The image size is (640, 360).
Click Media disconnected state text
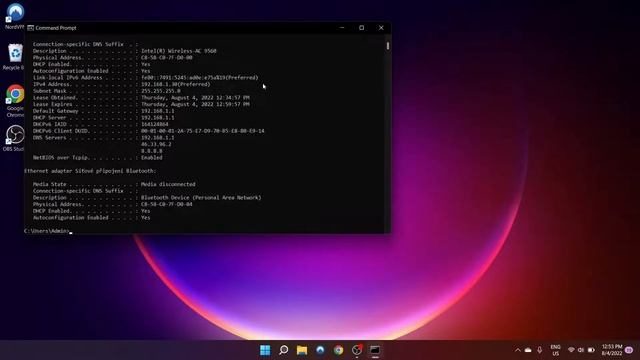coord(168,184)
